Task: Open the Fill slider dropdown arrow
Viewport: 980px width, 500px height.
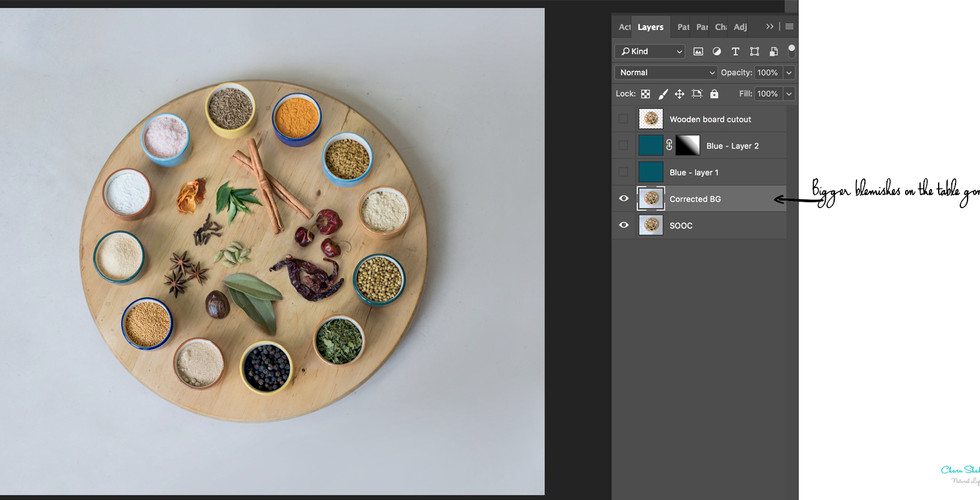Action: coord(789,94)
